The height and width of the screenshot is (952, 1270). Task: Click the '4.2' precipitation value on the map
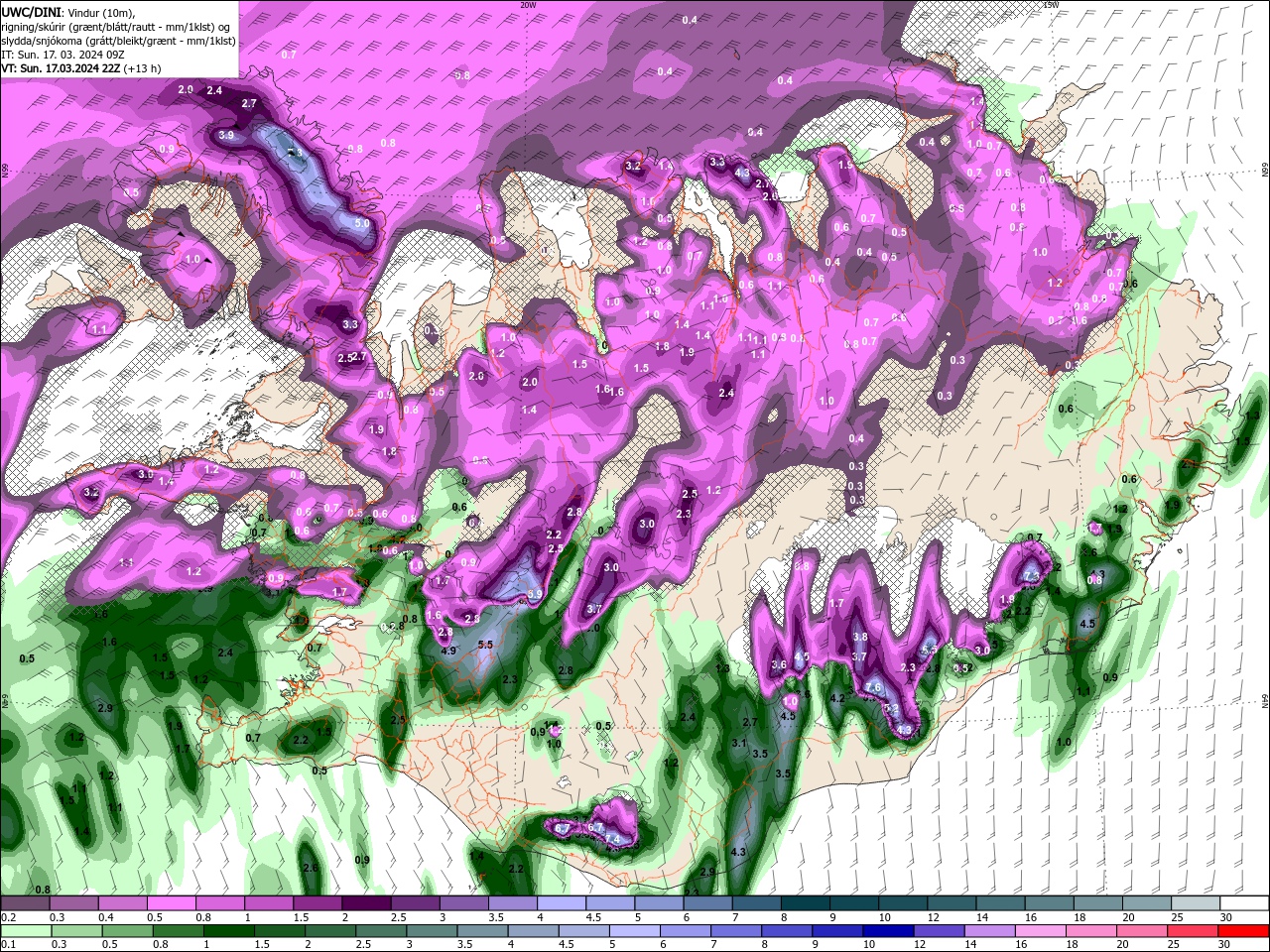(x=836, y=698)
